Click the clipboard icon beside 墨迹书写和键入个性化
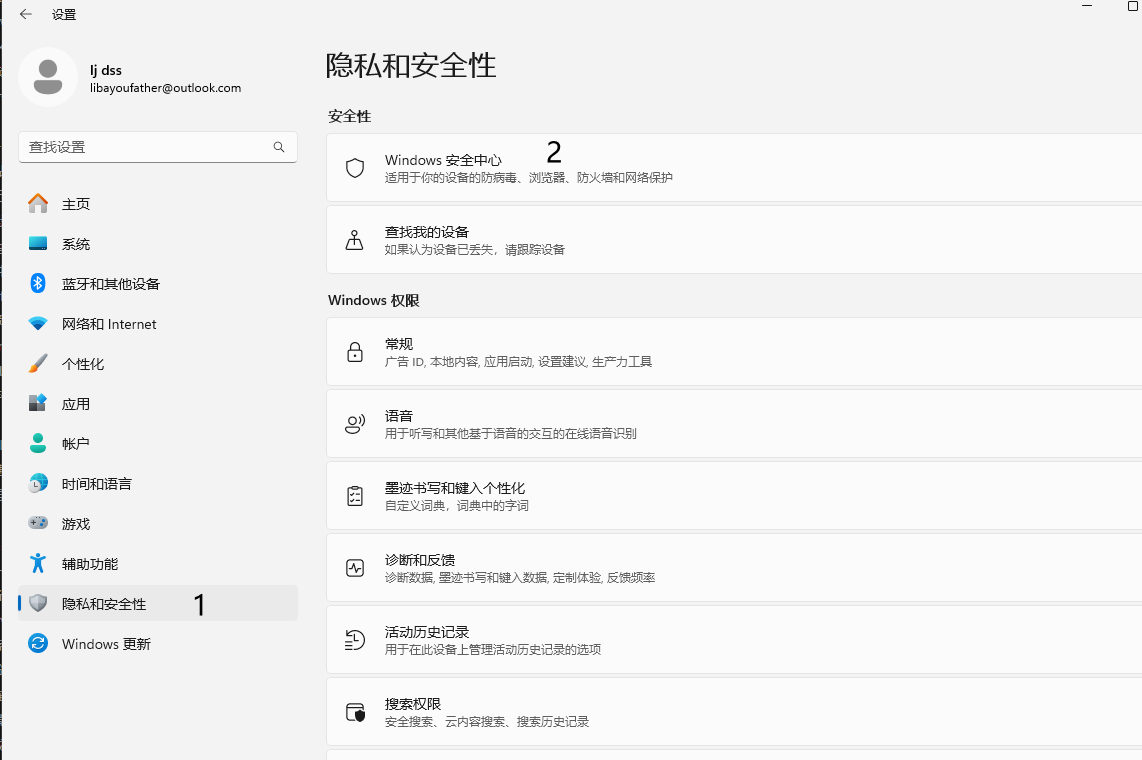Image resolution: width=1142 pixels, height=760 pixels. [x=355, y=496]
